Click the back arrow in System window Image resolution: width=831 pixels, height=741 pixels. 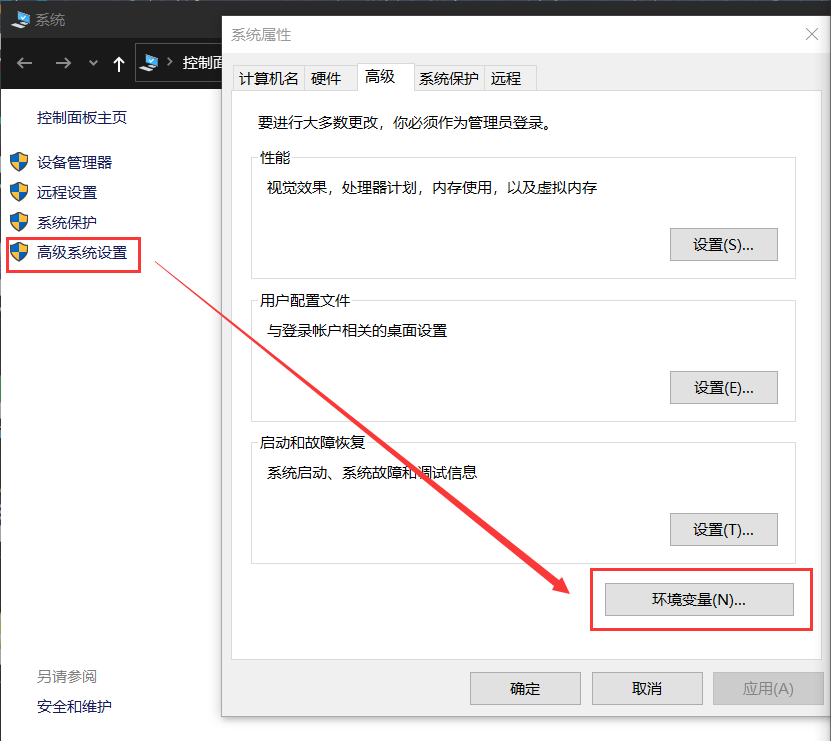tap(24, 64)
